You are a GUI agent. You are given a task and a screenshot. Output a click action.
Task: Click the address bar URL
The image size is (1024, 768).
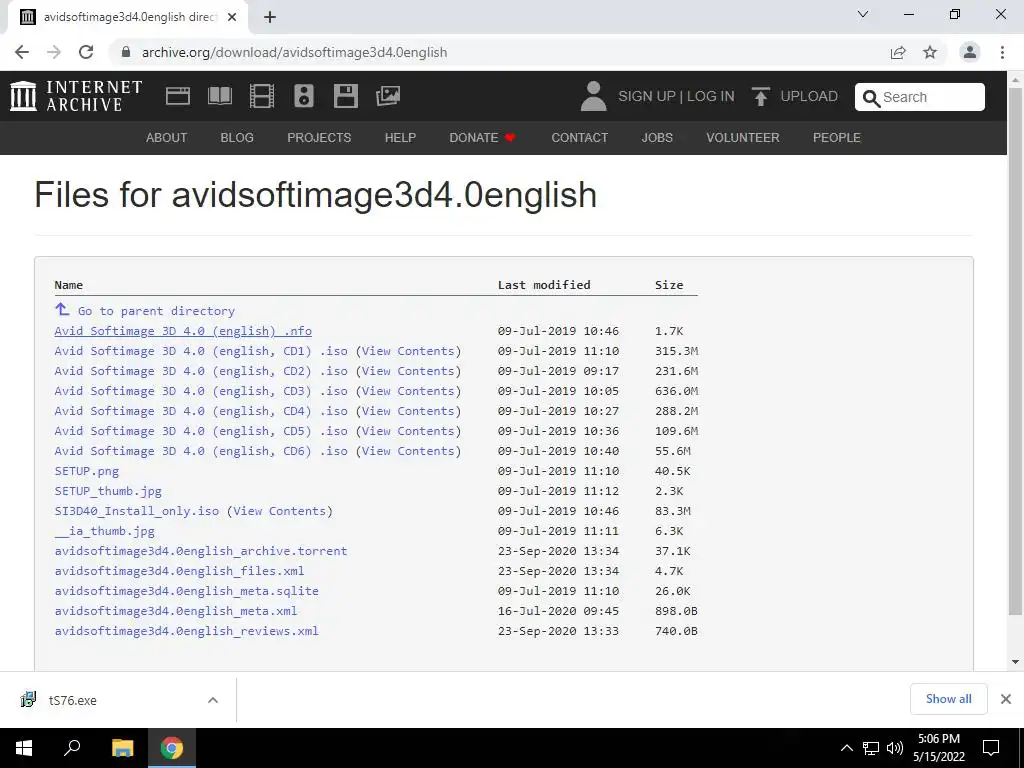(295, 52)
